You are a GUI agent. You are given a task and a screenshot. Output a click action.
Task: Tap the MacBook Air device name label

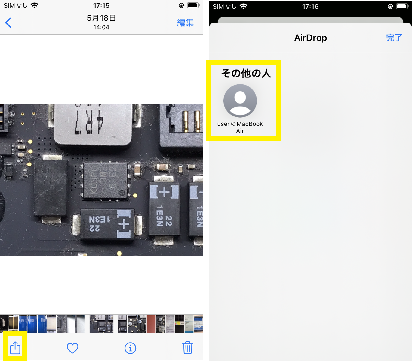[x=240, y=127]
